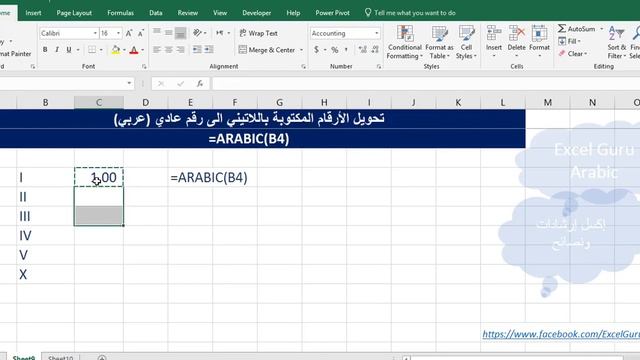
Task: Expand the AutoSum dropdown arrow
Action: coord(602,29)
